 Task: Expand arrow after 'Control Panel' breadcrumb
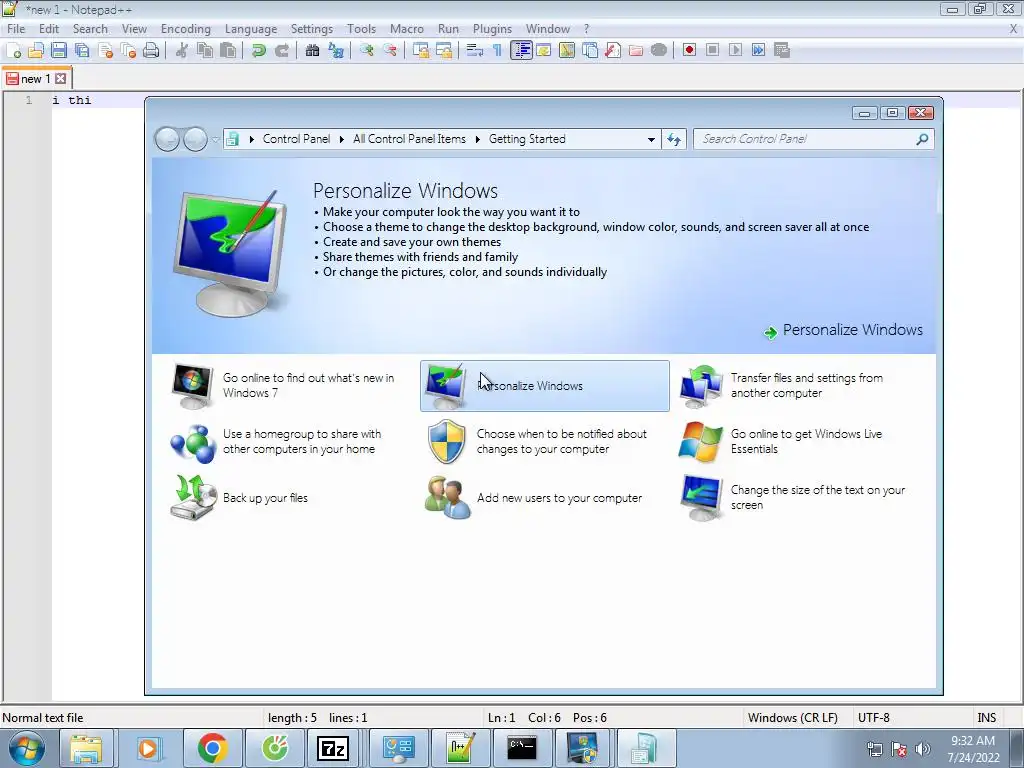click(341, 139)
